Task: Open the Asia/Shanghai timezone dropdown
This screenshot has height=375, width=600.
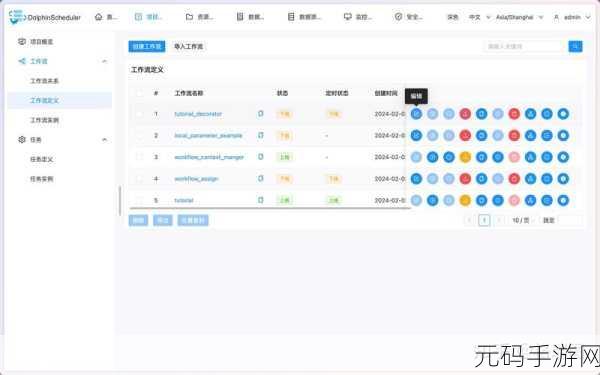Action: 519,17
